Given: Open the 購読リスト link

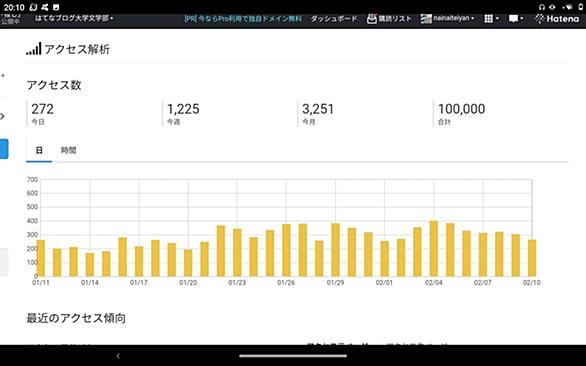Looking at the screenshot, I should (395, 19).
